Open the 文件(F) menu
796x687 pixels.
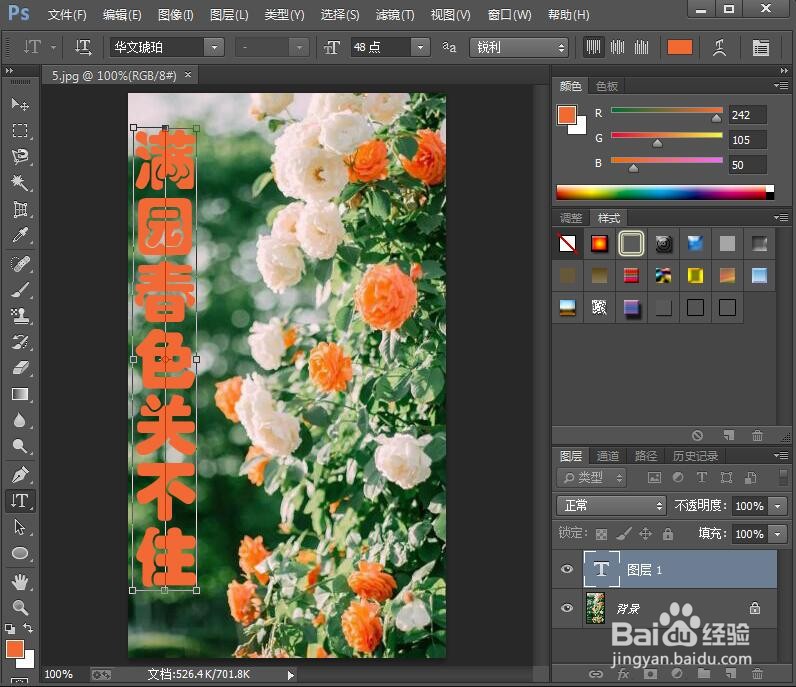(x=67, y=15)
